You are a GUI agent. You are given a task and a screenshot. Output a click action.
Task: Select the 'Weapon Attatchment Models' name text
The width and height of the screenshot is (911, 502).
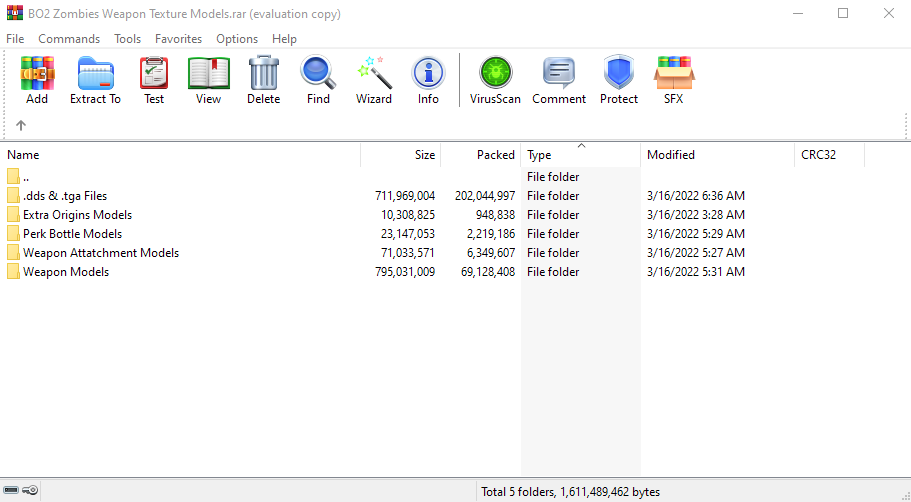(101, 253)
